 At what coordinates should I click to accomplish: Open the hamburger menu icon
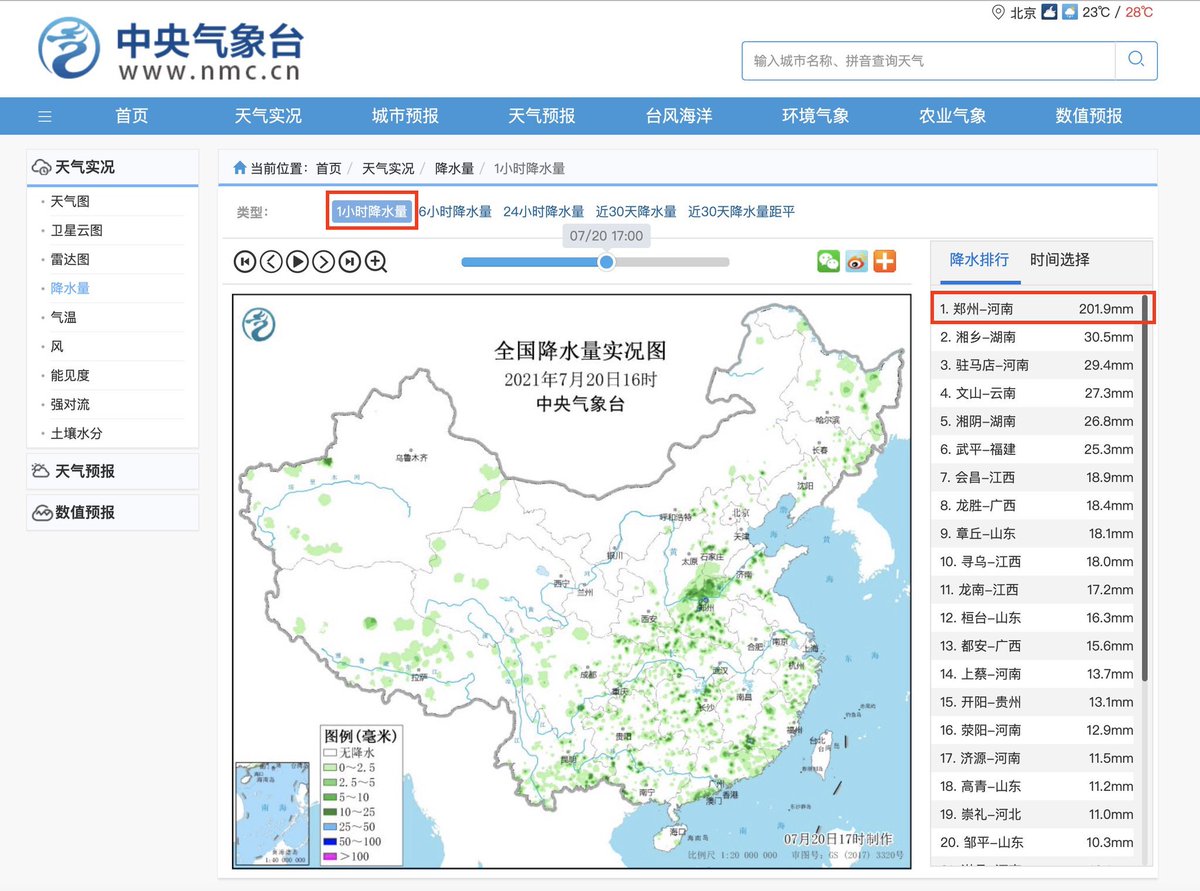coord(45,116)
